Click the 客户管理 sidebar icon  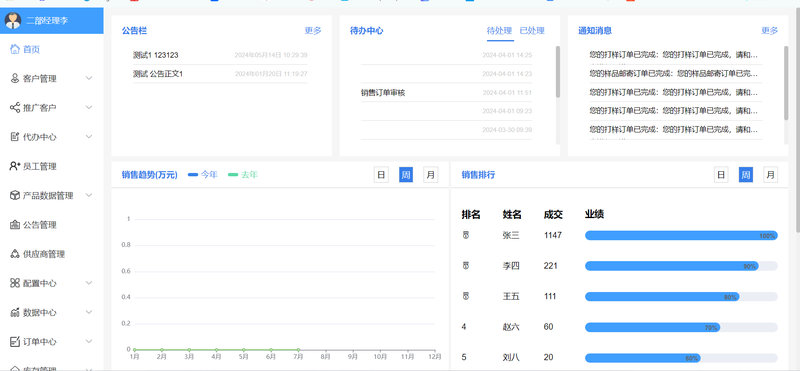tap(15, 79)
